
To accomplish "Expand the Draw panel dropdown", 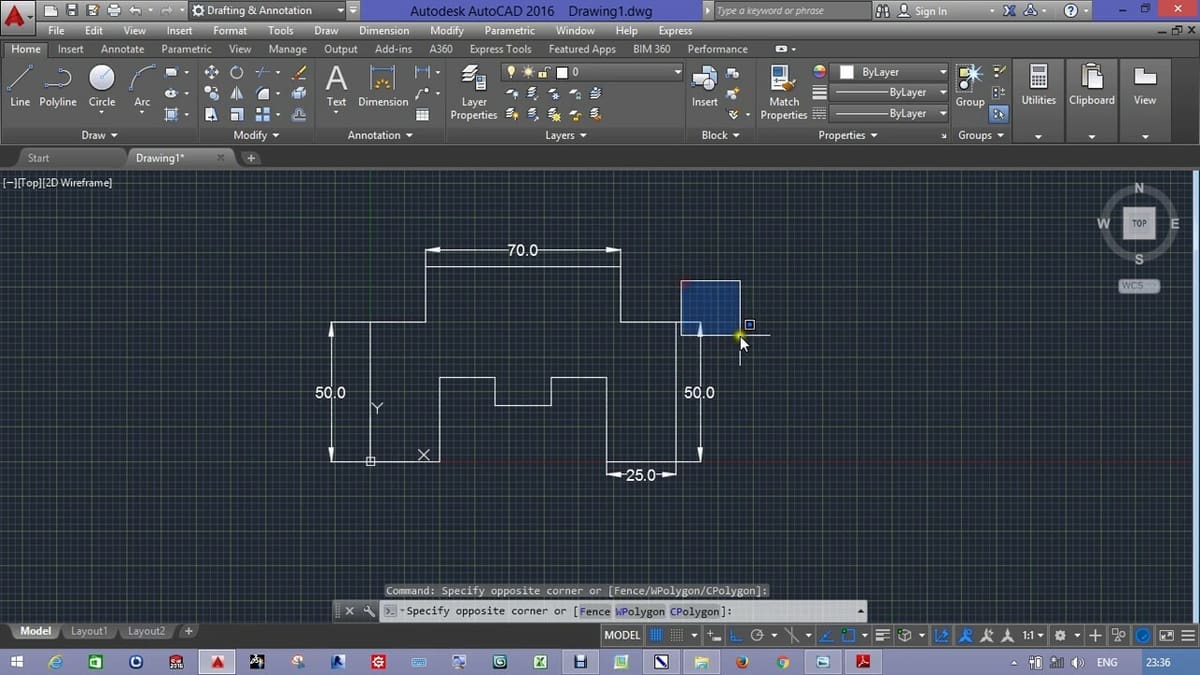I will [99, 135].
